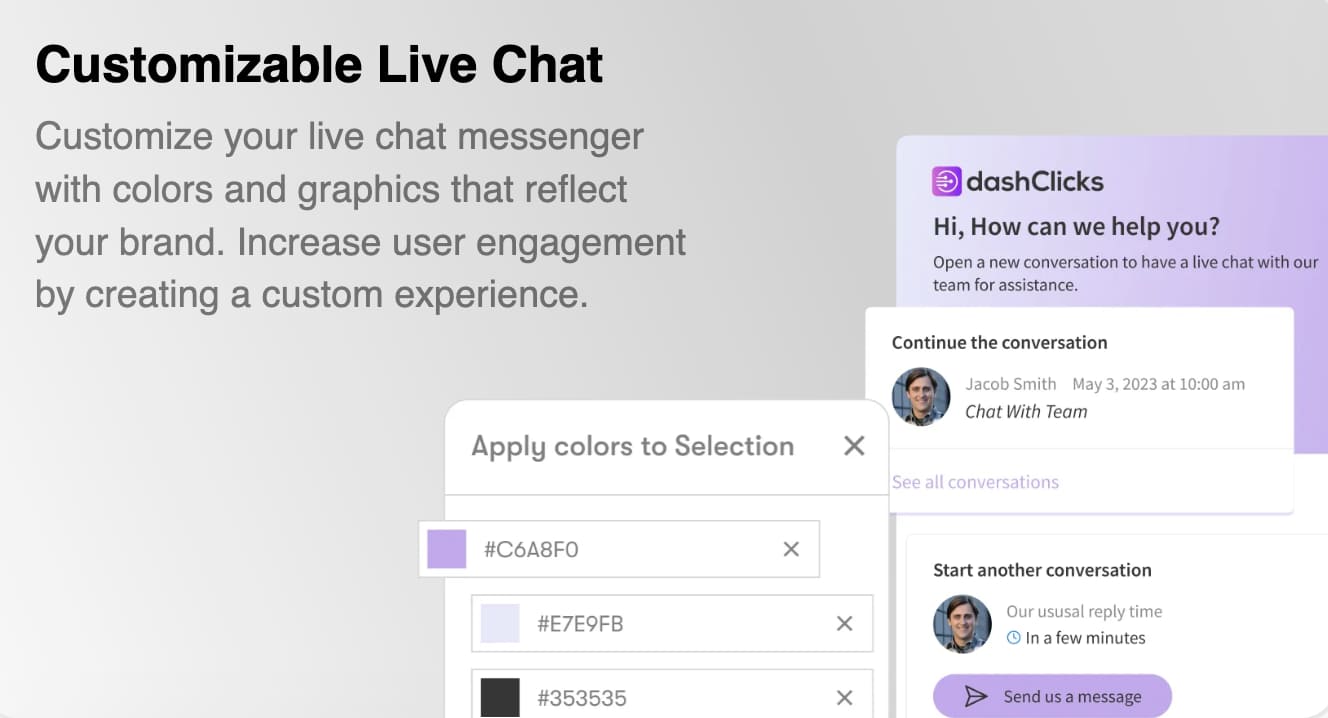1328x718 pixels.
Task: Click the Hi, How can we help you? greeting
Action: (x=1076, y=227)
